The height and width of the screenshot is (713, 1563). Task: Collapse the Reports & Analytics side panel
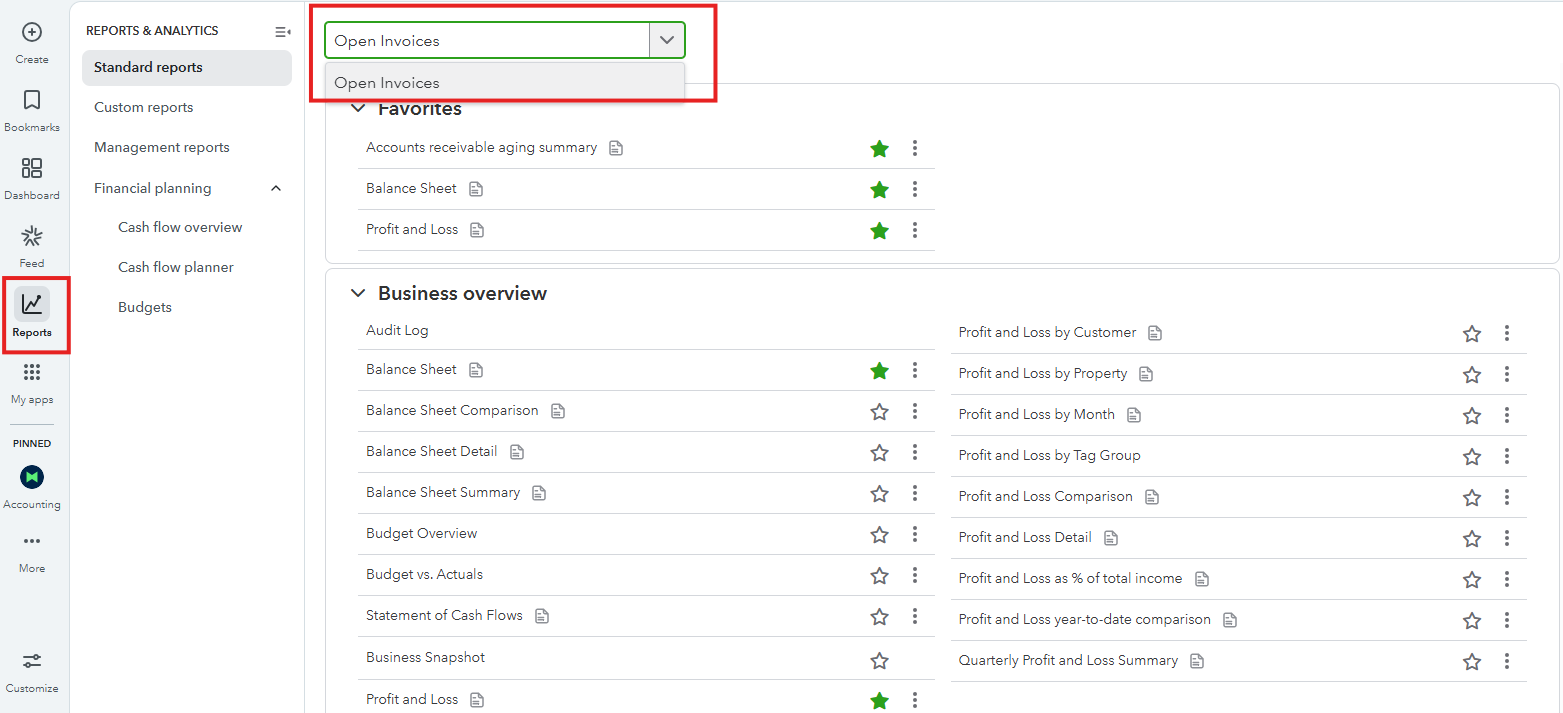click(x=282, y=32)
